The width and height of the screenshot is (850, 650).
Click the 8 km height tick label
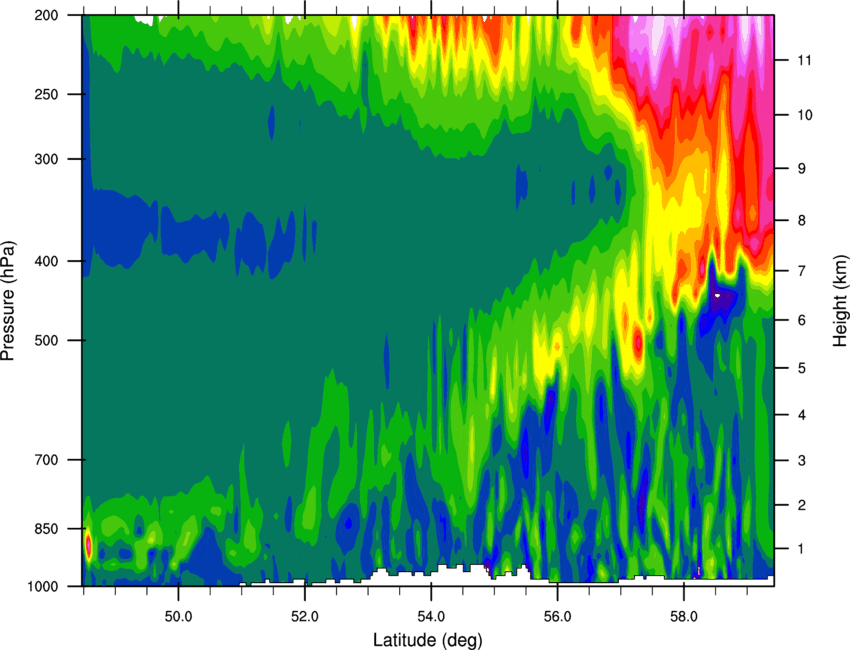pos(801,220)
